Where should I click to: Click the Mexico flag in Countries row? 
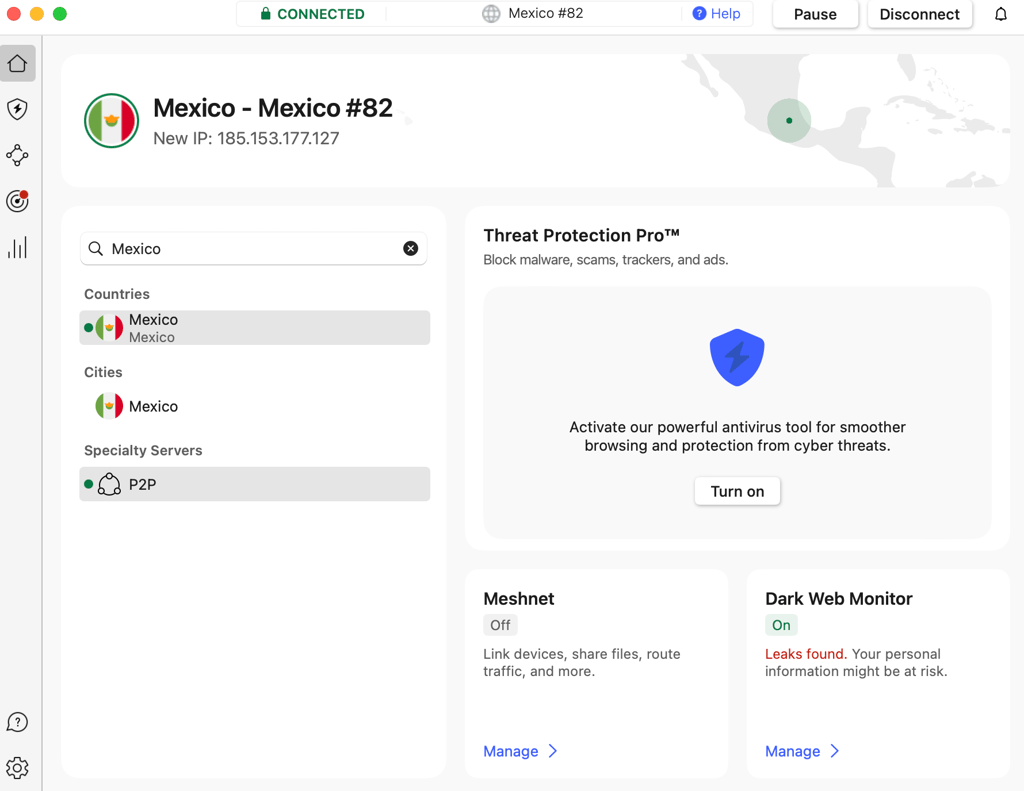click(109, 328)
